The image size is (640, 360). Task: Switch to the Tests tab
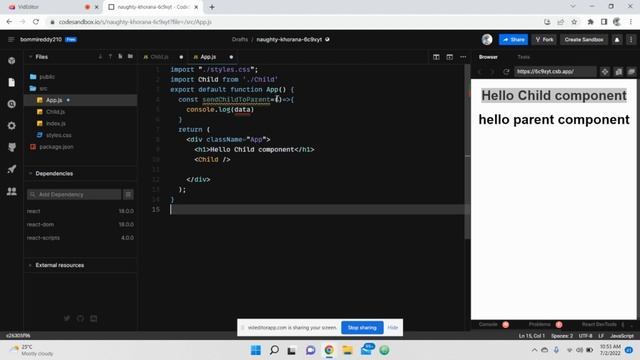pyautogui.click(x=523, y=57)
